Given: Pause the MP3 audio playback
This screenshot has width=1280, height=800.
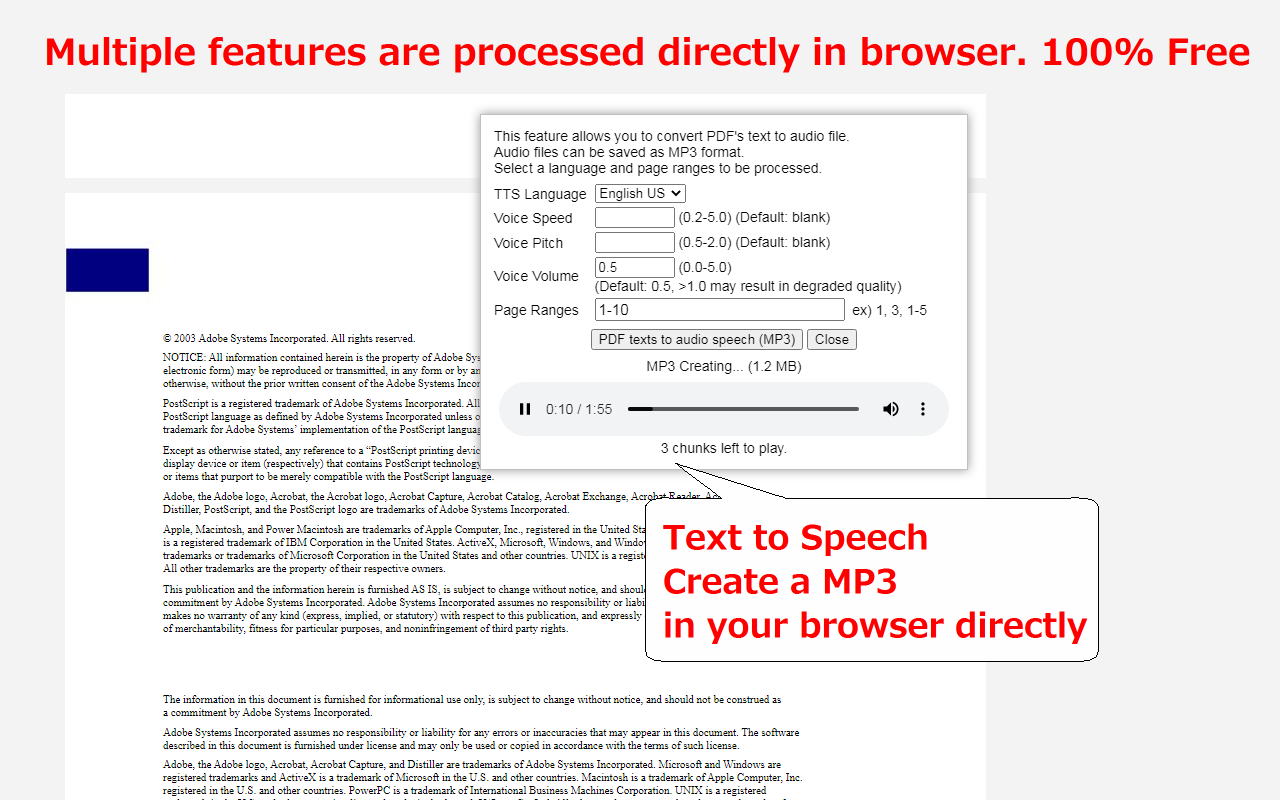Looking at the screenshot, I should click(x=525, y=409).
